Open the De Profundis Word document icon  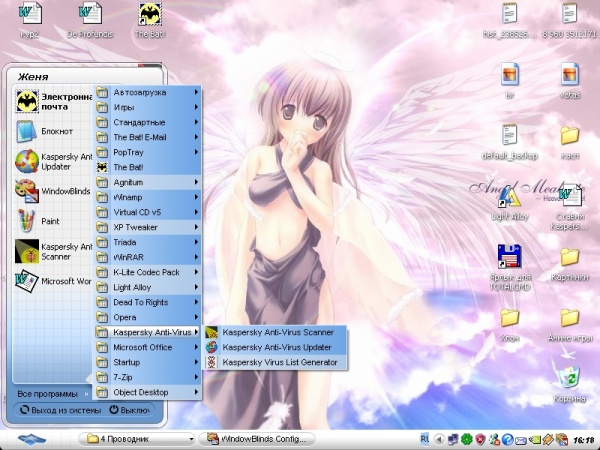(90, 13)
